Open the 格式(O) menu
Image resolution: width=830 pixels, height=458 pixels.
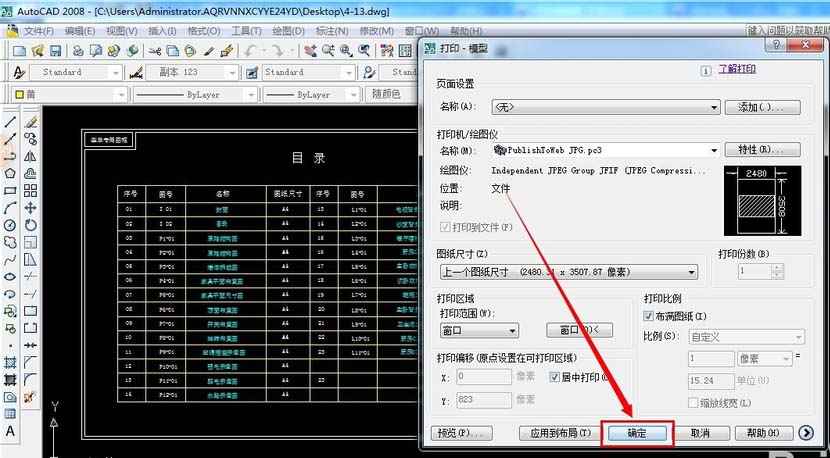204,31
